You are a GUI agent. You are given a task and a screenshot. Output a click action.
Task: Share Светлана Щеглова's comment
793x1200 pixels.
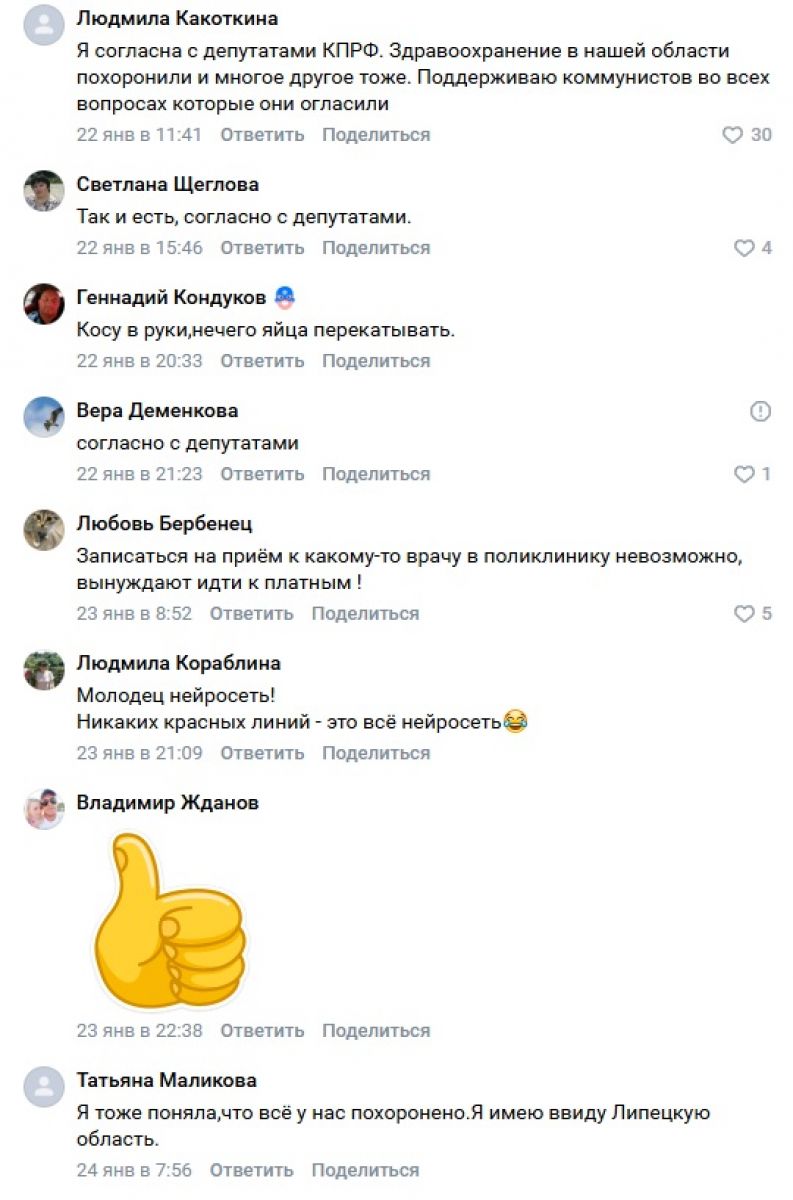pyautogui.click(x=376, y=248)
